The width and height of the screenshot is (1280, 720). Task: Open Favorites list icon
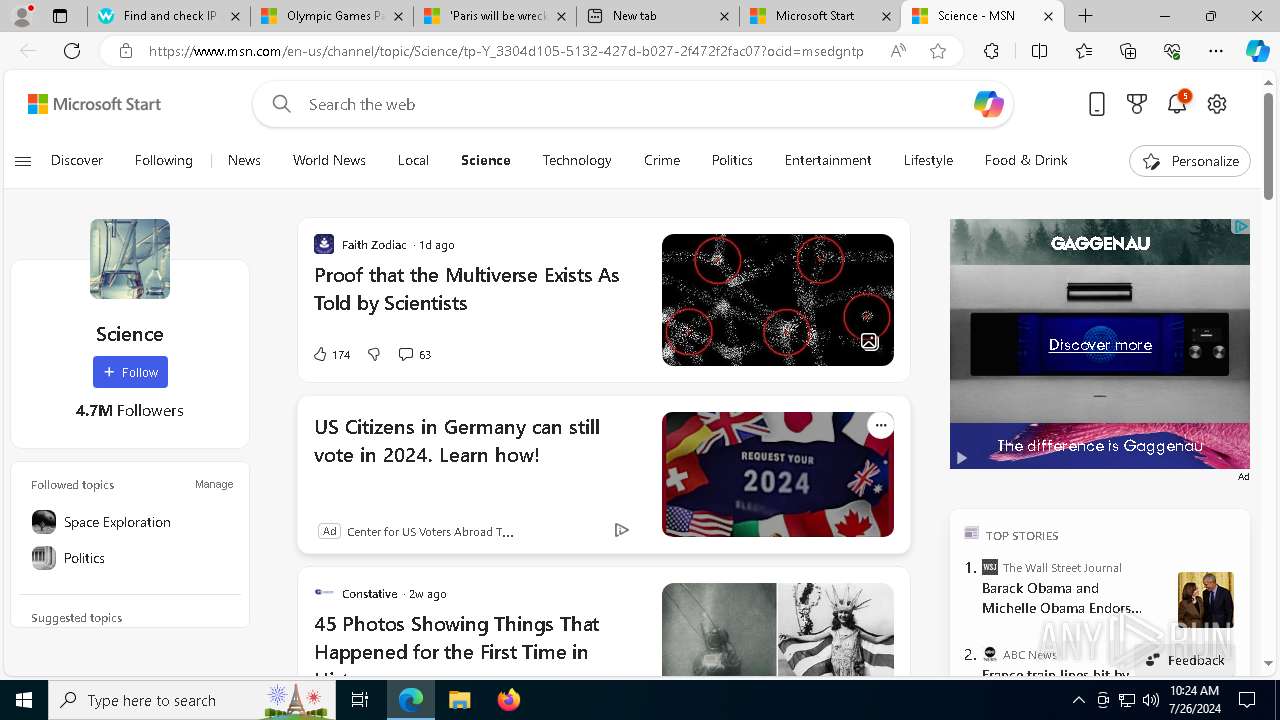(1084, 52)
